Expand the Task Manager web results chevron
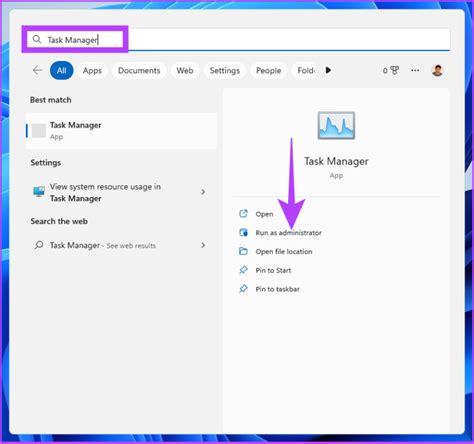 click(x=203, y=245)
